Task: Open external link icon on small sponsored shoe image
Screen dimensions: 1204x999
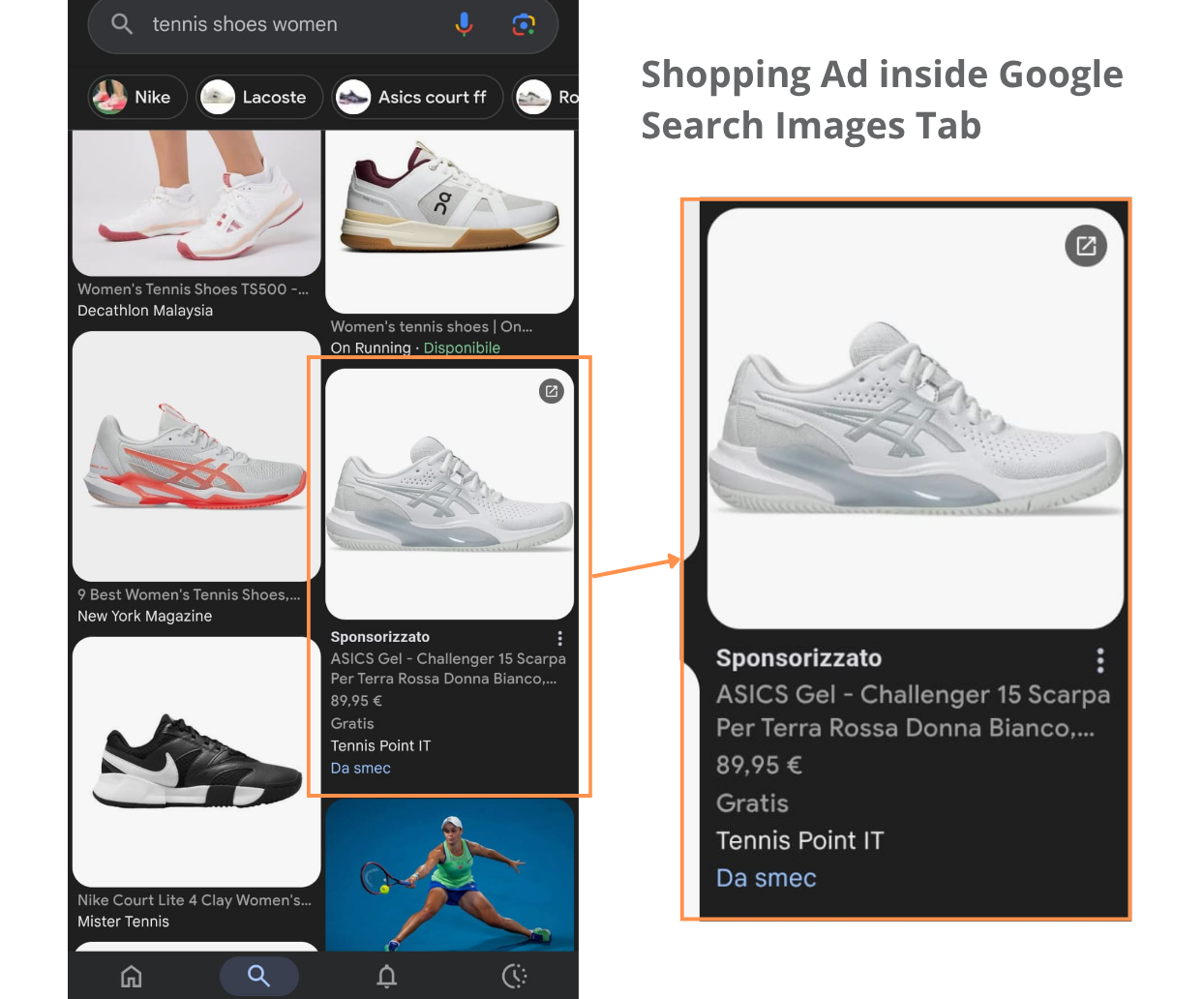Action: [552, 391]
